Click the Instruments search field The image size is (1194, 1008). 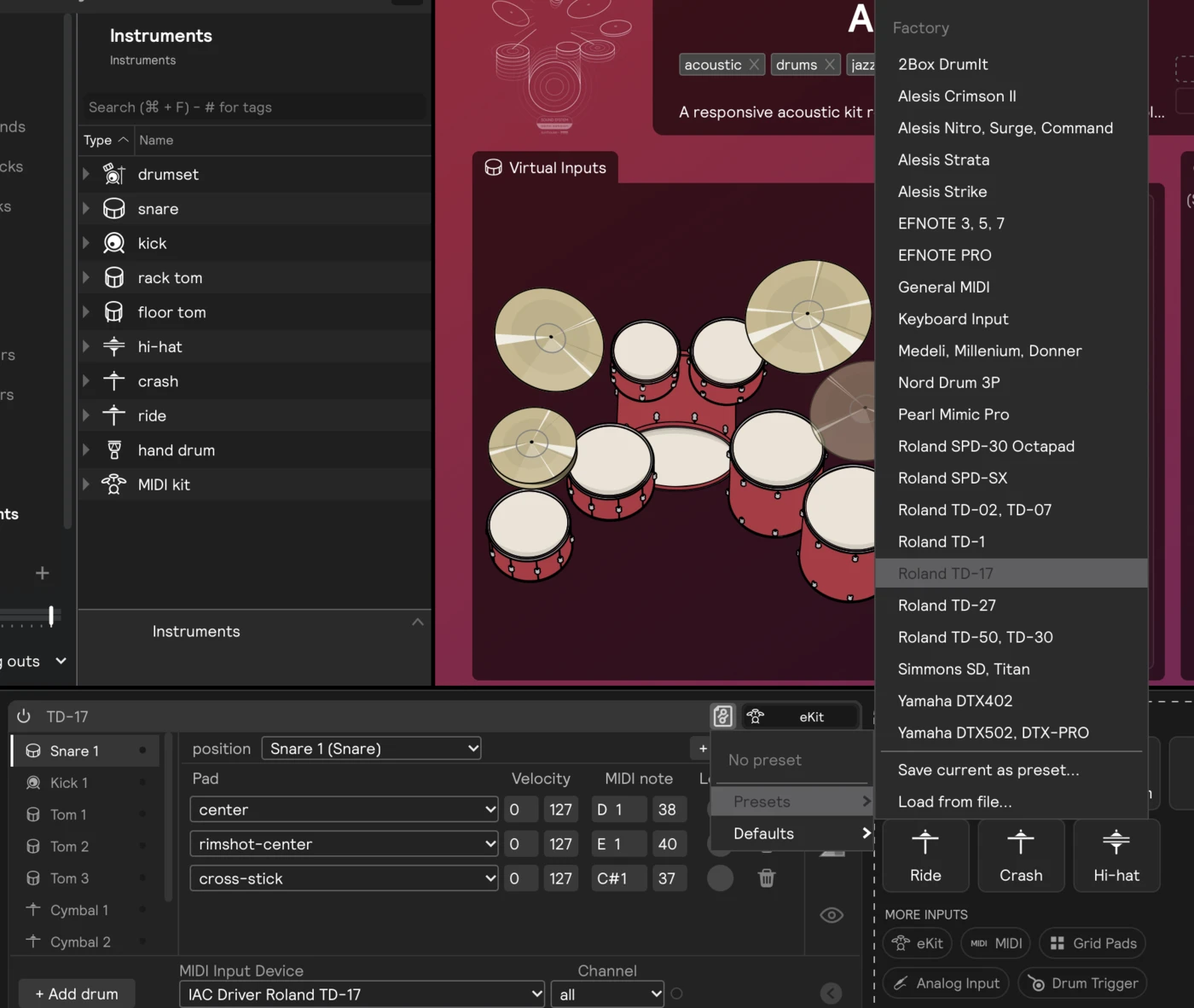tap(254, 107)
